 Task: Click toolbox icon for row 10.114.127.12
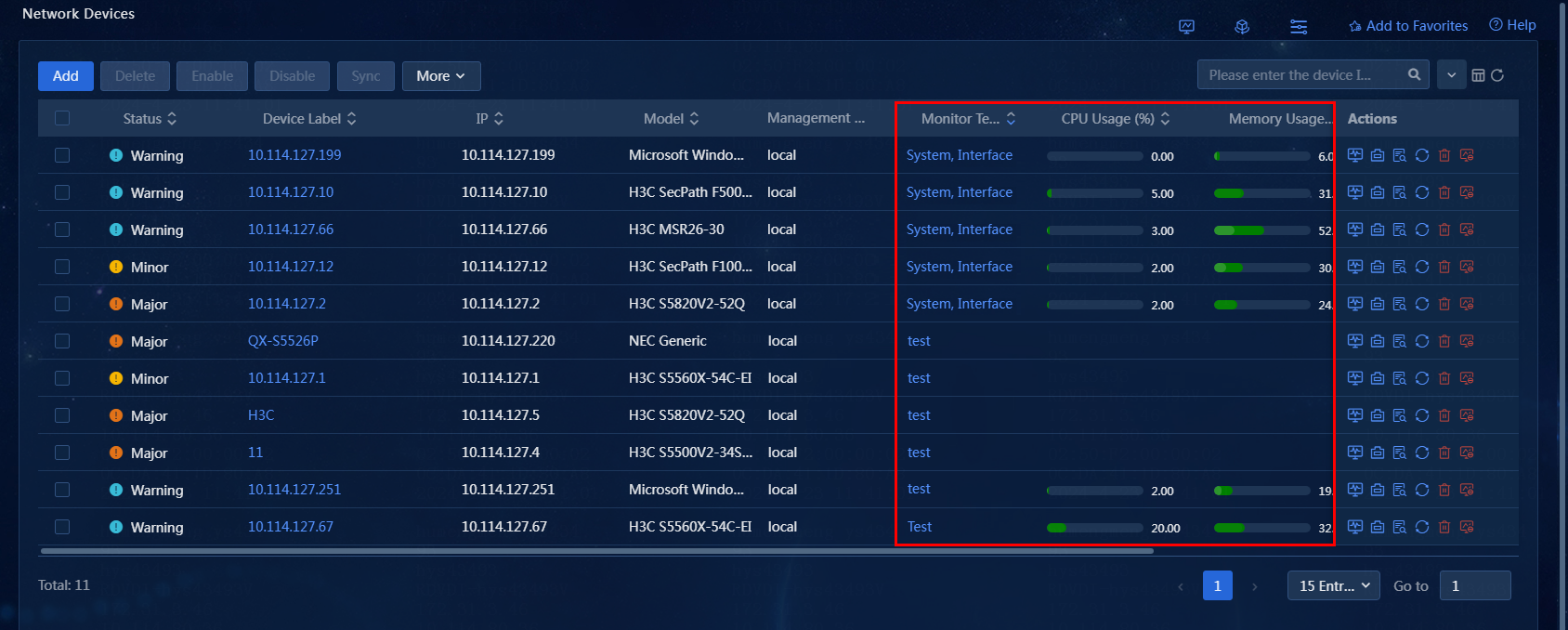point(1378,267)
